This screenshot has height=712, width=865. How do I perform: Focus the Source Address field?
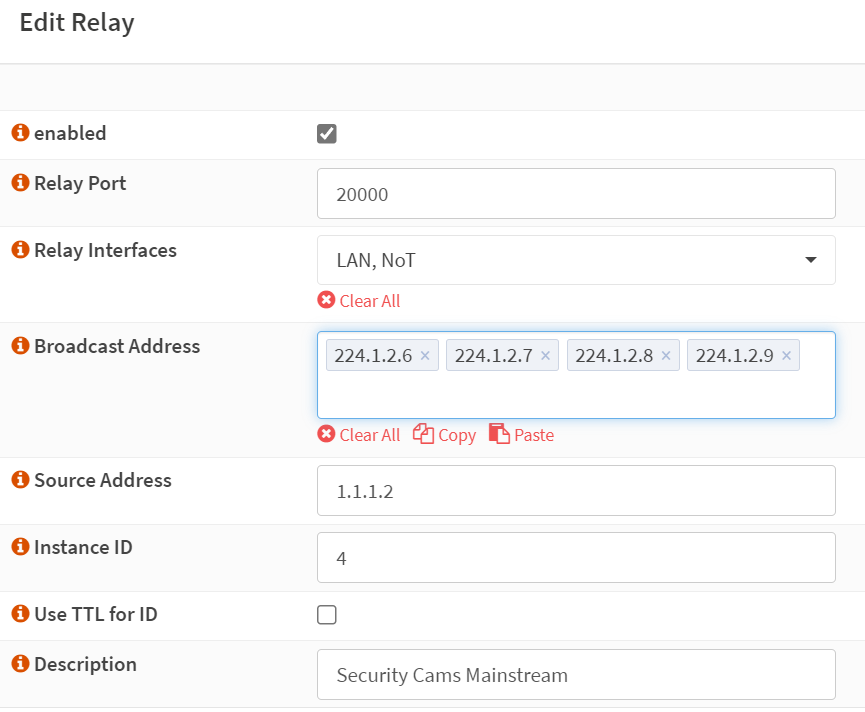[x=576, y=491]
